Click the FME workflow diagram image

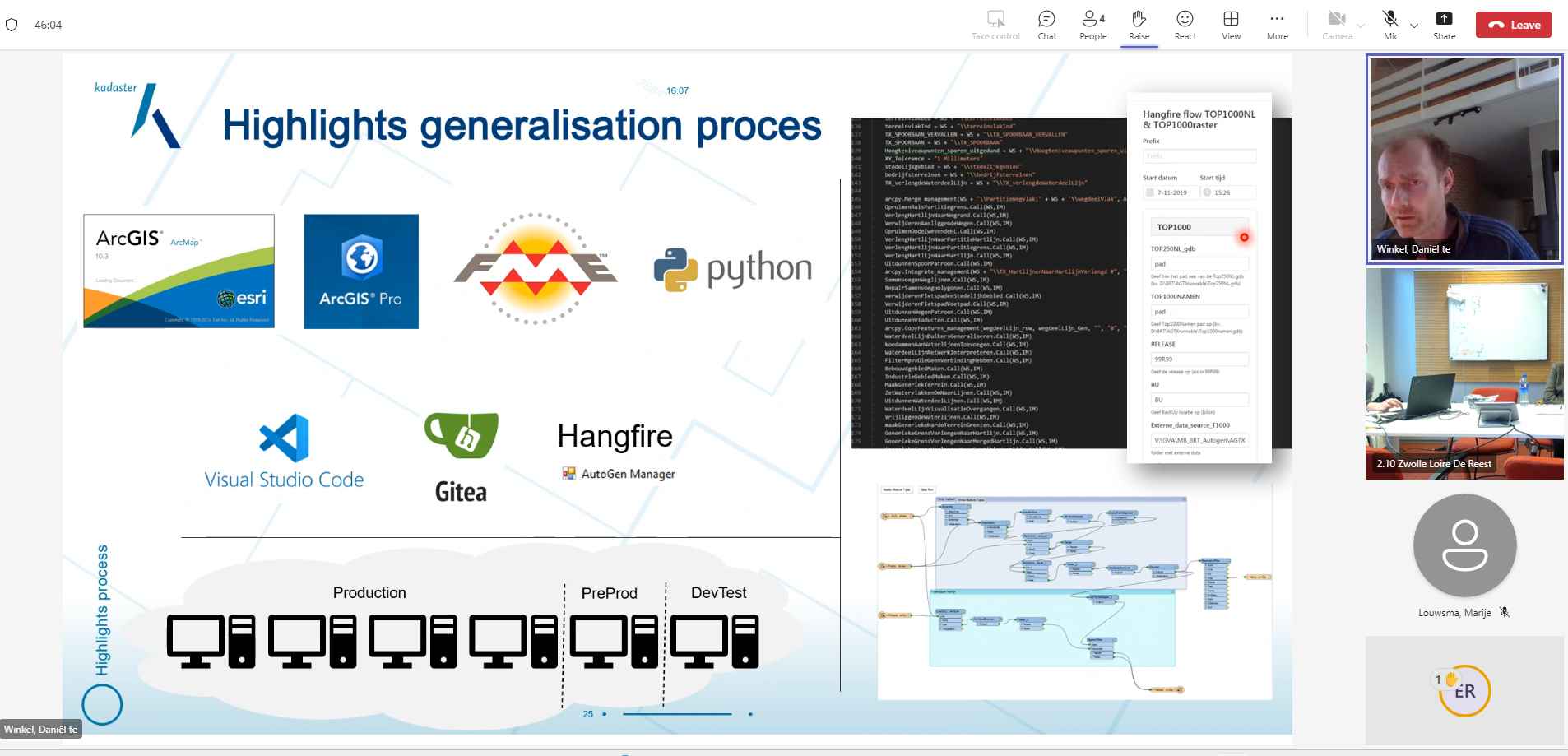[x=1074, y=591]
